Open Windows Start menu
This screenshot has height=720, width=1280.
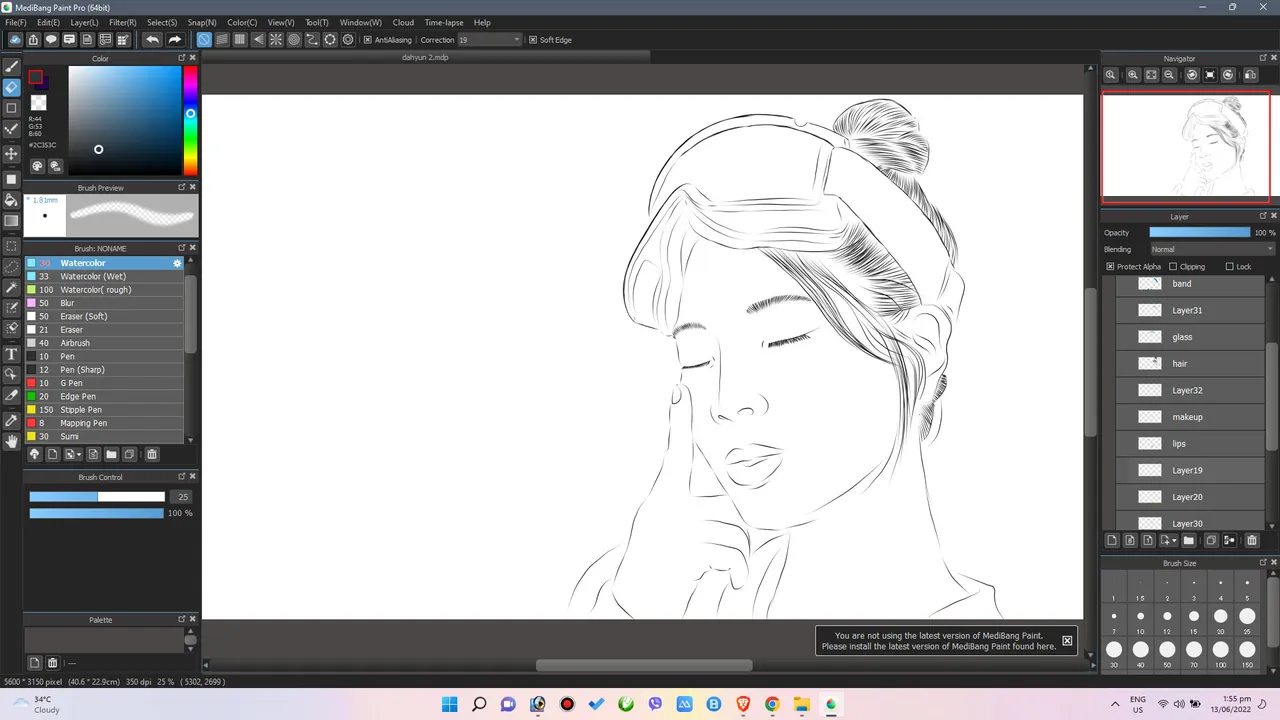click(x=450, y=704)
